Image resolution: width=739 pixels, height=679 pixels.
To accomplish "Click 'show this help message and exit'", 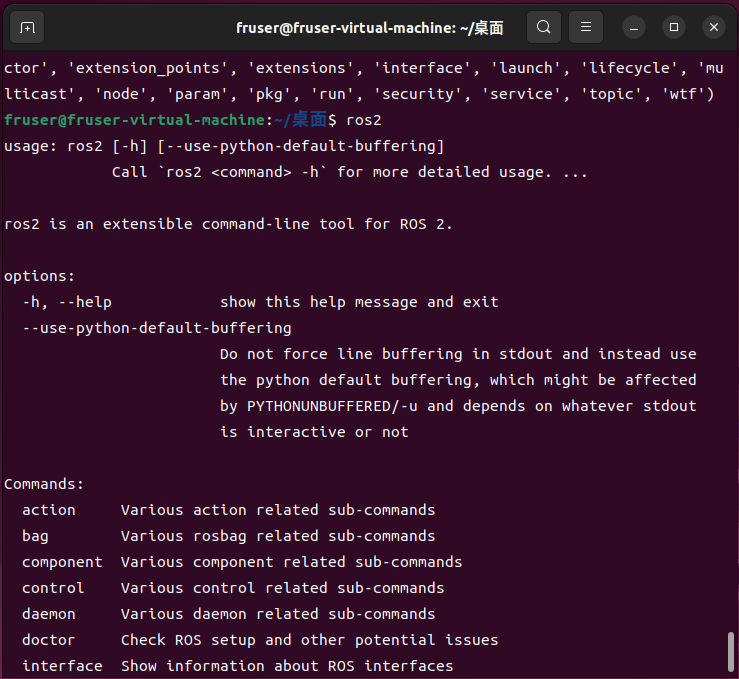I will [359, 302].
